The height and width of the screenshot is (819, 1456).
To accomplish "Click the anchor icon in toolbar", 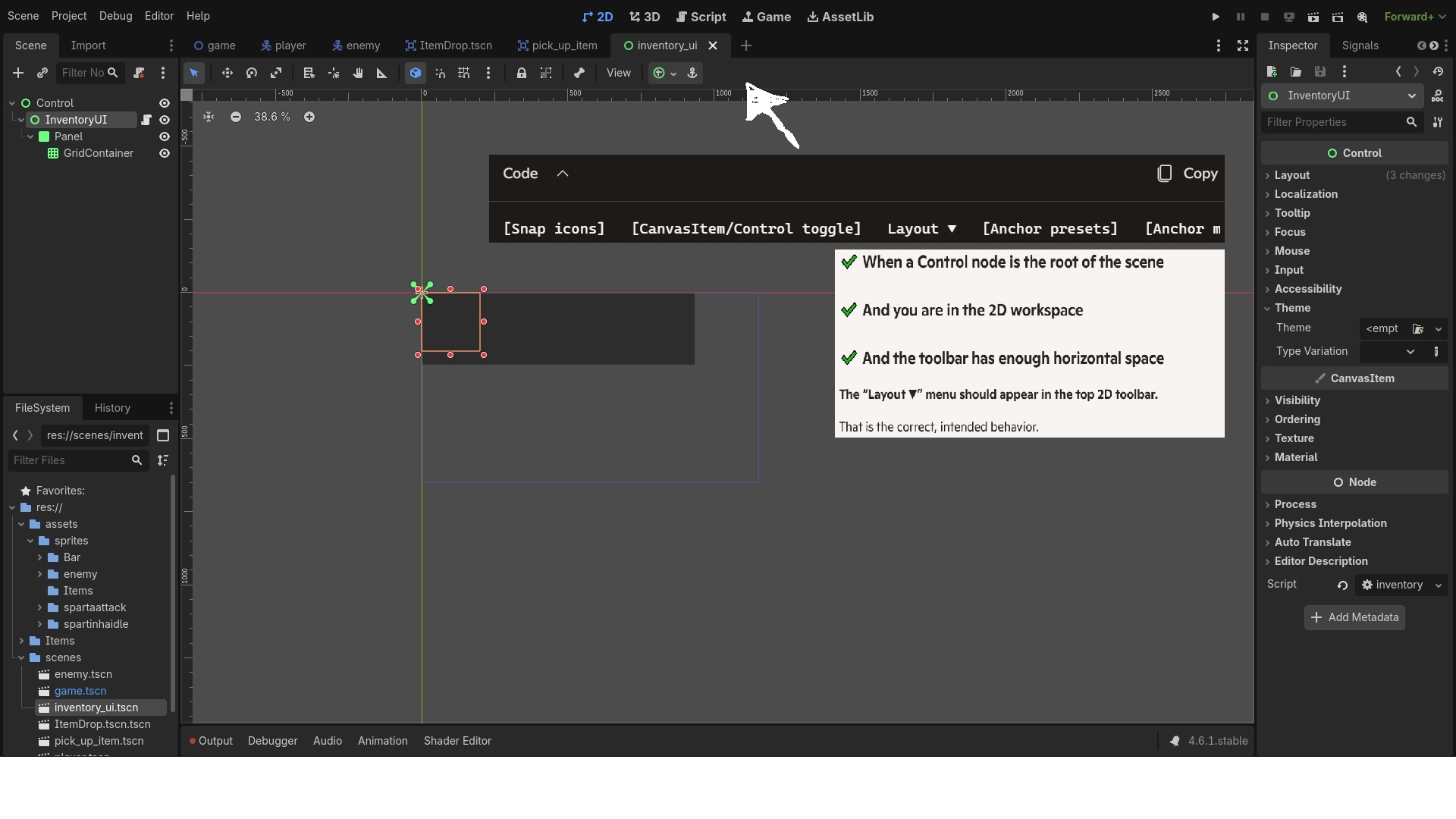I will point(692,73).
